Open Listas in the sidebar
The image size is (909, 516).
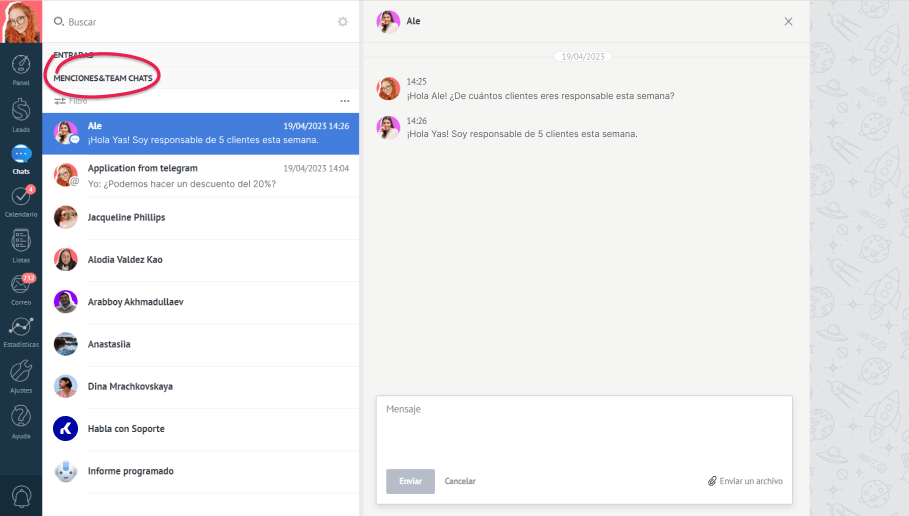[x=21, y=243]
